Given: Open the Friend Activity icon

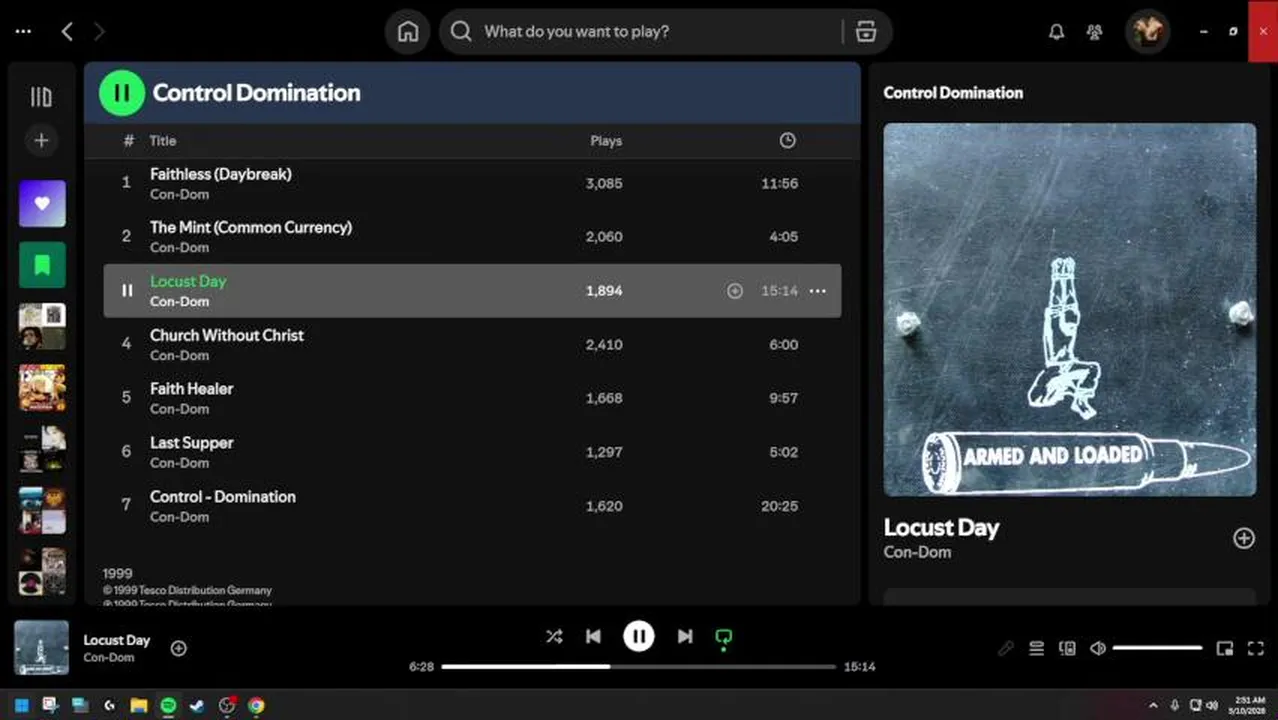Looking at the screenshot, I should tap(1094, 32).
